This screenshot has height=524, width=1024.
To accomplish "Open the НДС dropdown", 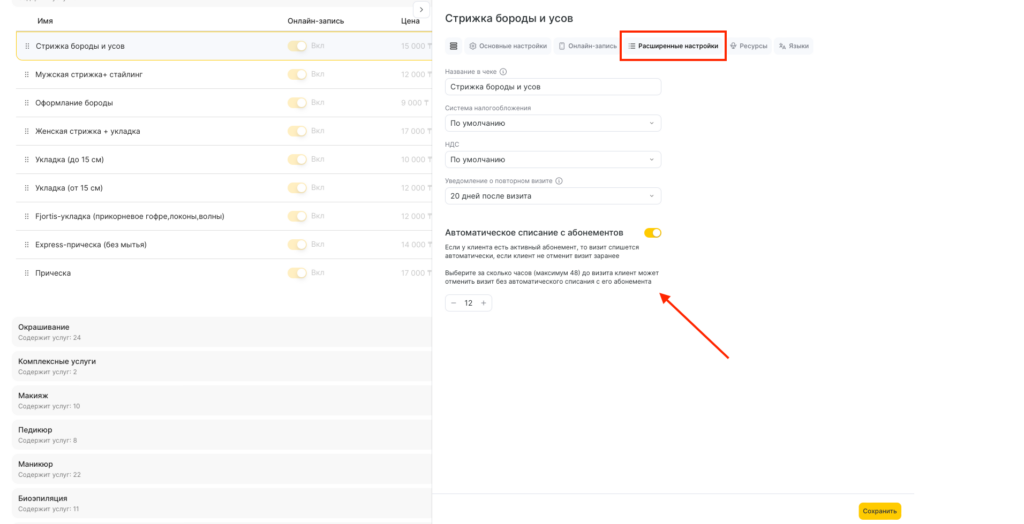I will coord(553,159).
